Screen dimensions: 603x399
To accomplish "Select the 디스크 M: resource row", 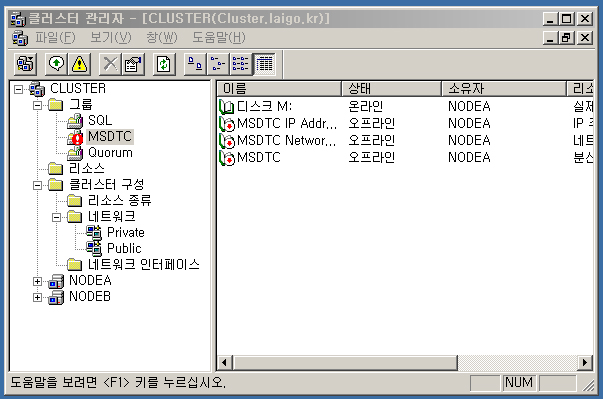I will [405, 106].
